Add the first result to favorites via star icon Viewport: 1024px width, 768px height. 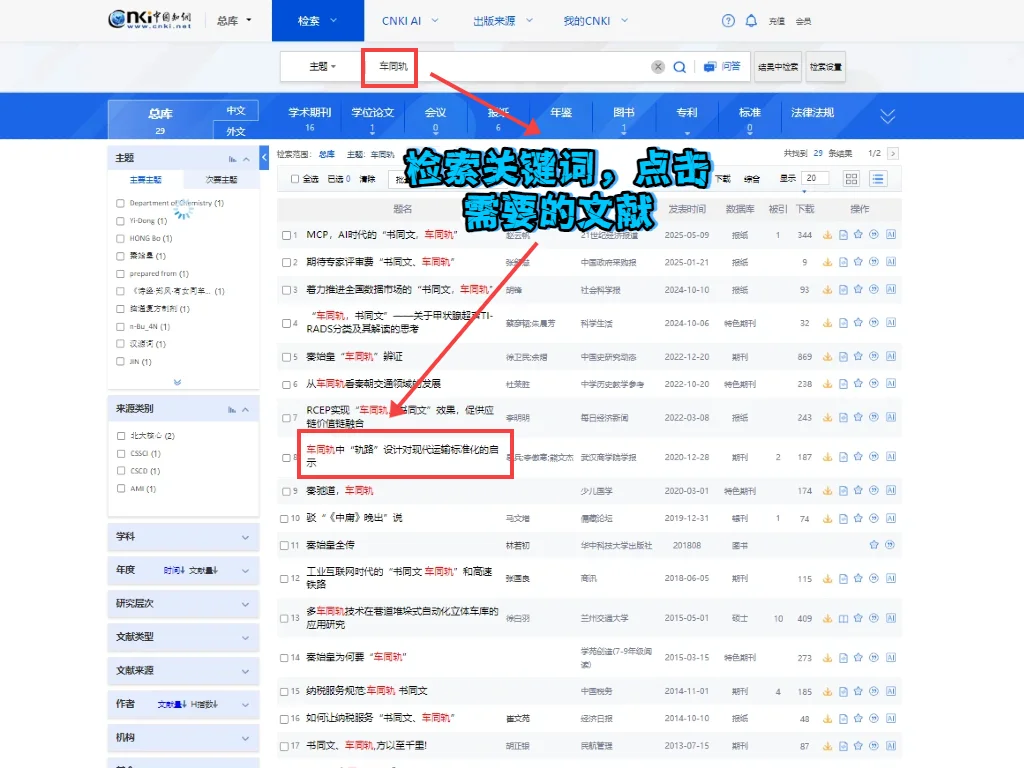point(858,234)
